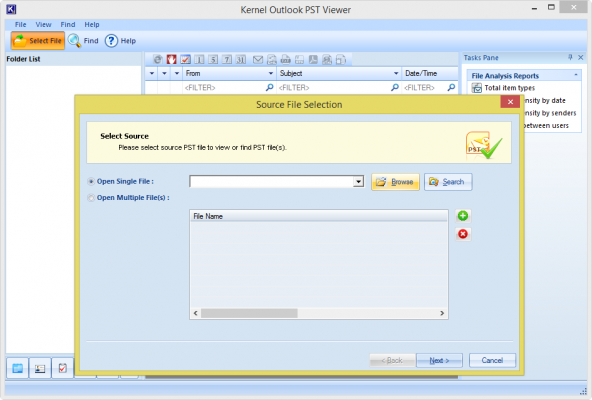Open tasks view via clipboard checkmark icon
This screenshot has width=592, height=400.
tap(63, 368)
